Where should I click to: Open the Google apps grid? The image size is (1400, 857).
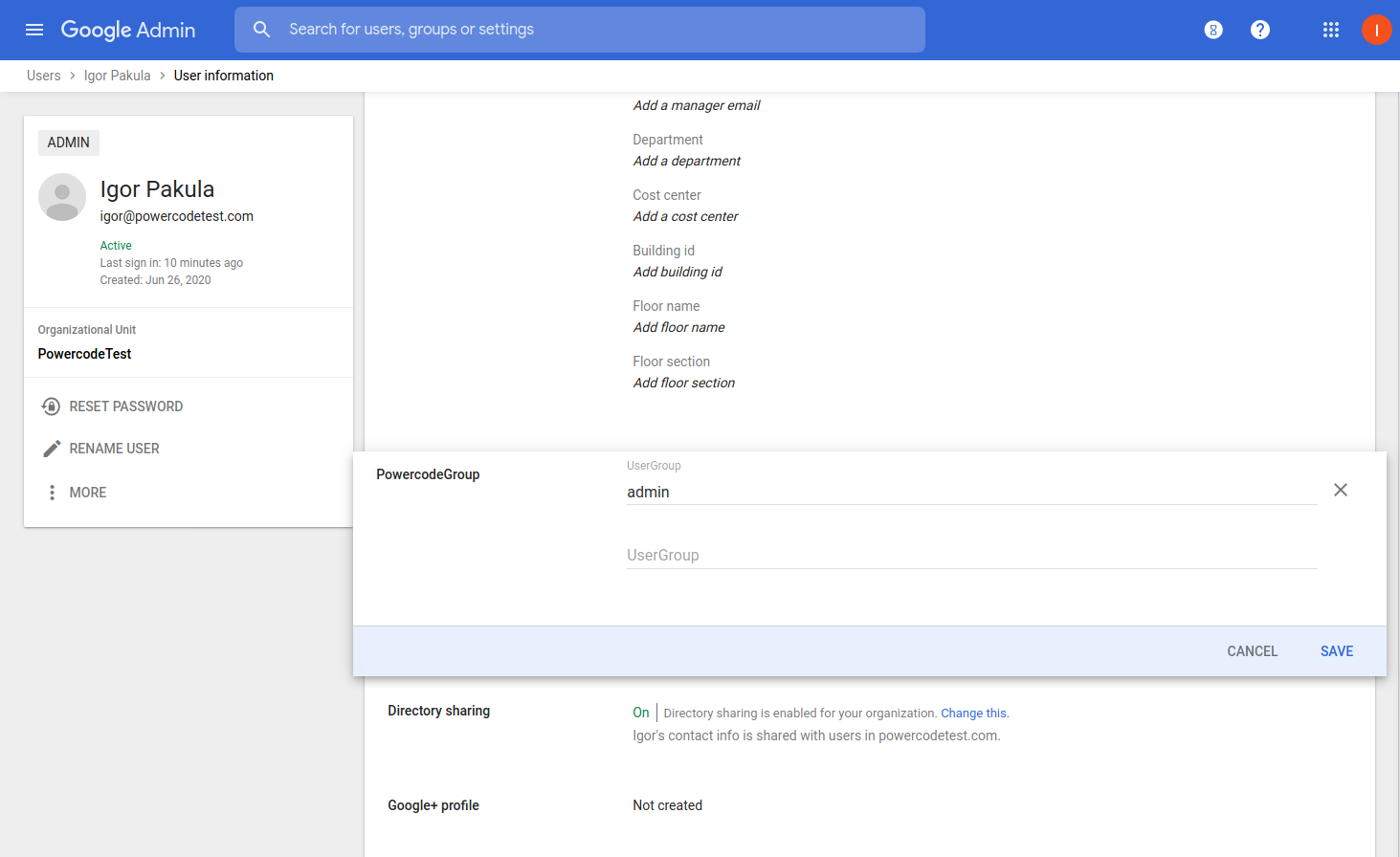pos(1331,30)
